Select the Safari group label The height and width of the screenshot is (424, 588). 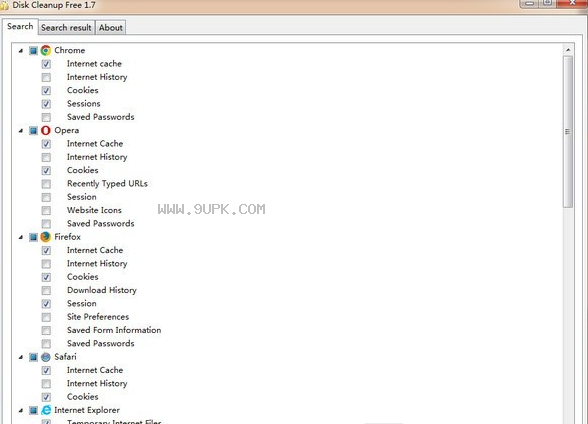click(x=65, y=357)
